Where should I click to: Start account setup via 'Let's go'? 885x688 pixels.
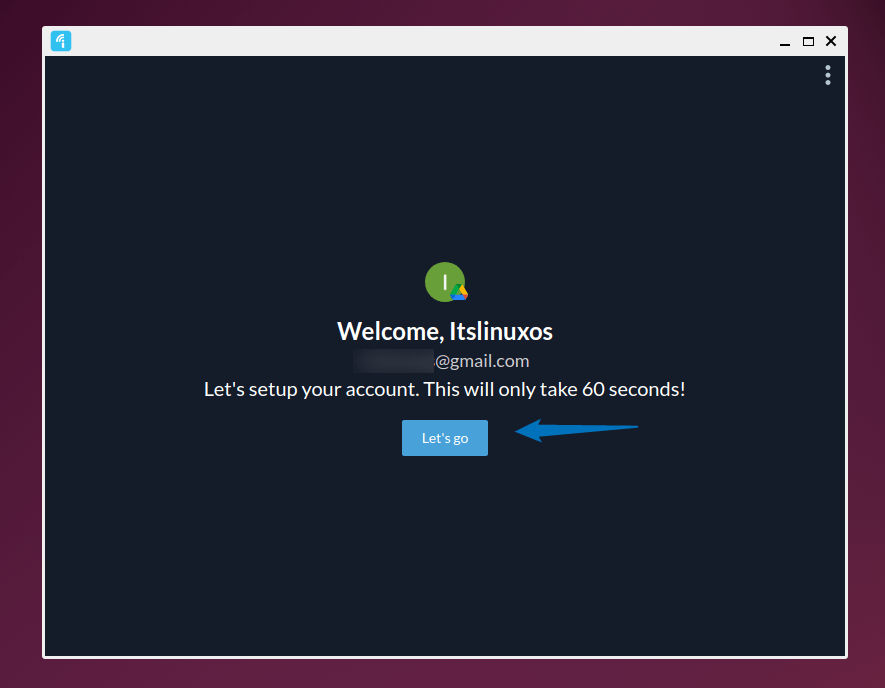[x=444, y=437]
